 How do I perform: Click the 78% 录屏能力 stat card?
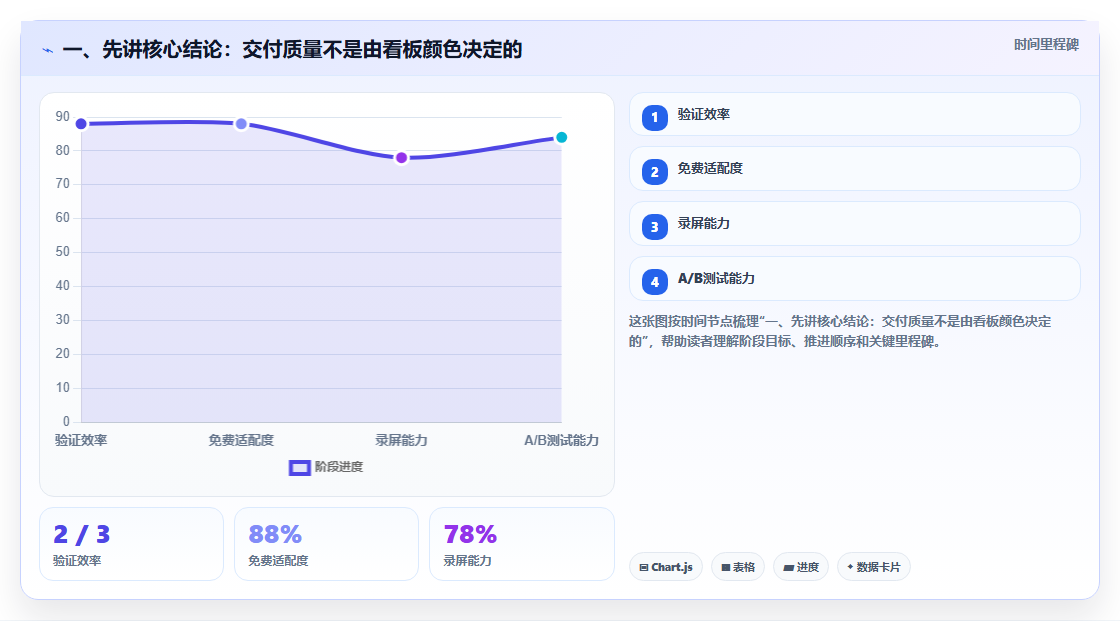(521, 544)
